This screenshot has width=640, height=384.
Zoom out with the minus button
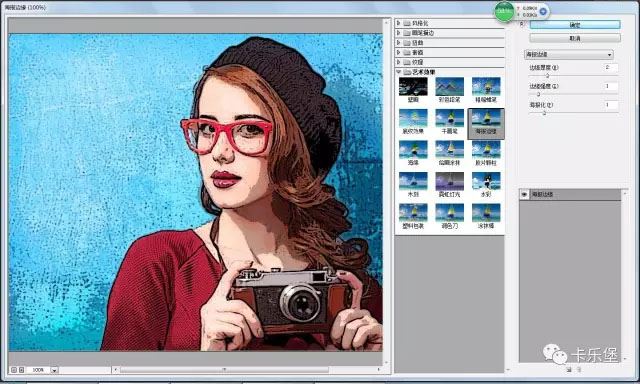pyautogui.click(x=13, y=370)
